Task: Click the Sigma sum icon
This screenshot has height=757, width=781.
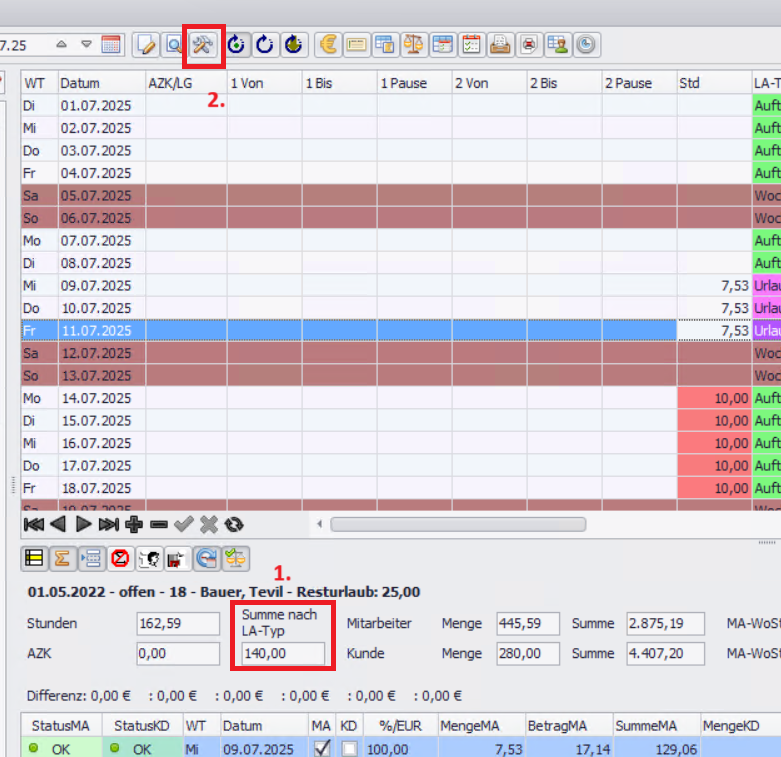Action: pos(61,558)
